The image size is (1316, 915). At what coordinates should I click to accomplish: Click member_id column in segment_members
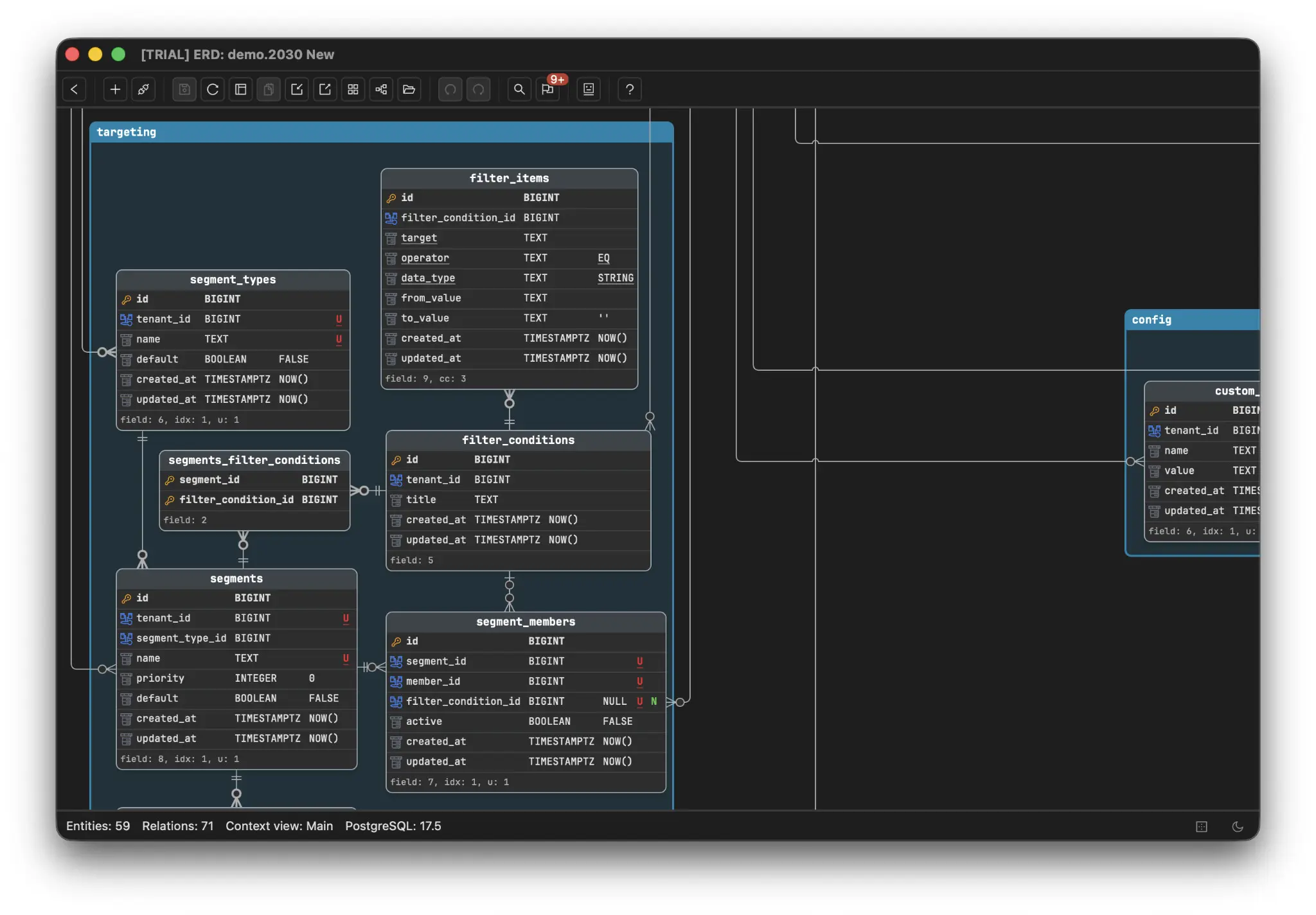(x=526, y=681)
